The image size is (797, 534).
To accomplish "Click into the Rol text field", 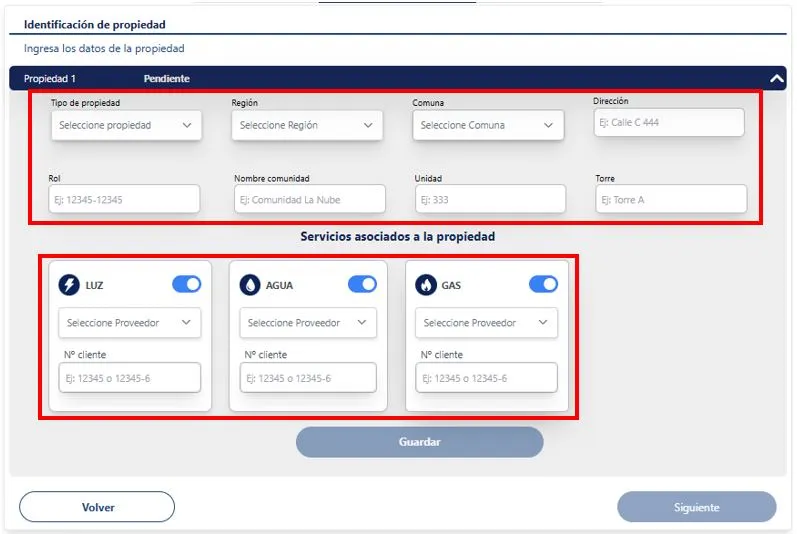I will tap(124, 199).
